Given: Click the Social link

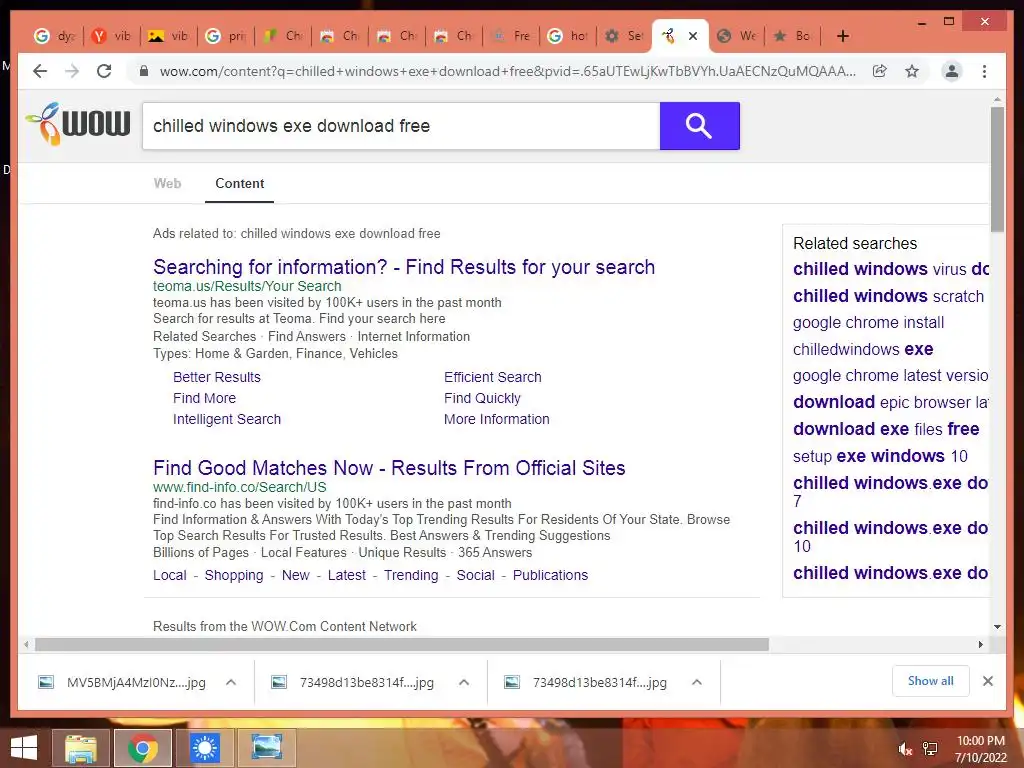Looking at the screenshot, I should click(x=475, y=575).
